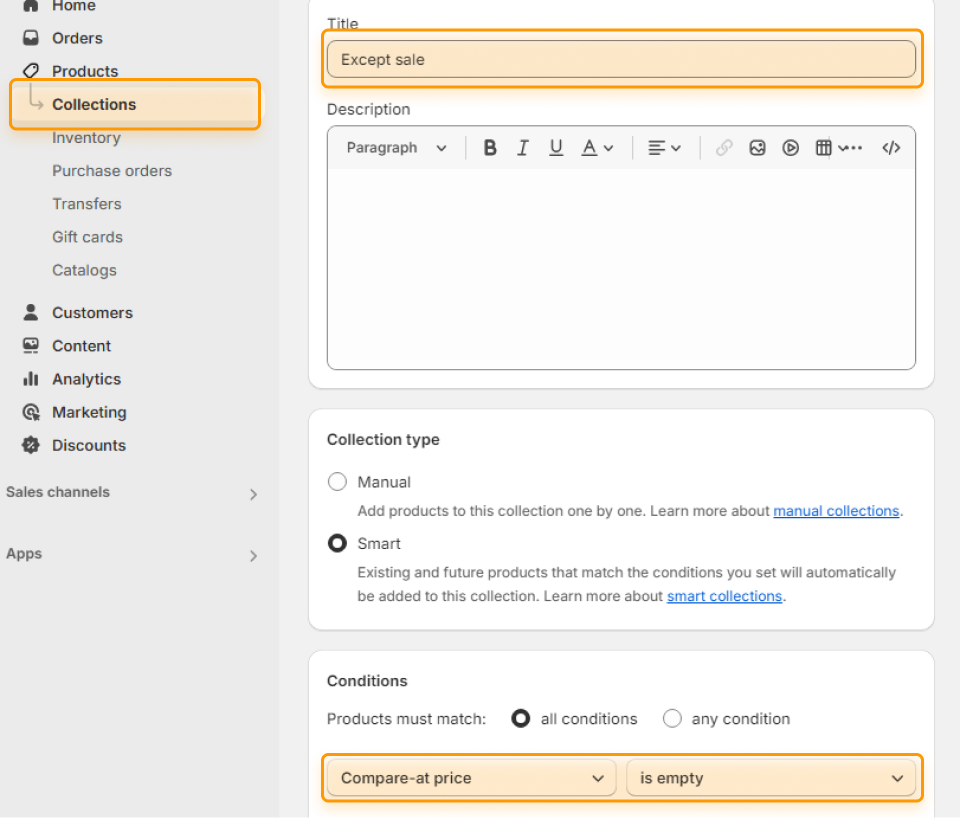Open the is empty operator dropdown
960x818 pixels.
pos(771,778)
